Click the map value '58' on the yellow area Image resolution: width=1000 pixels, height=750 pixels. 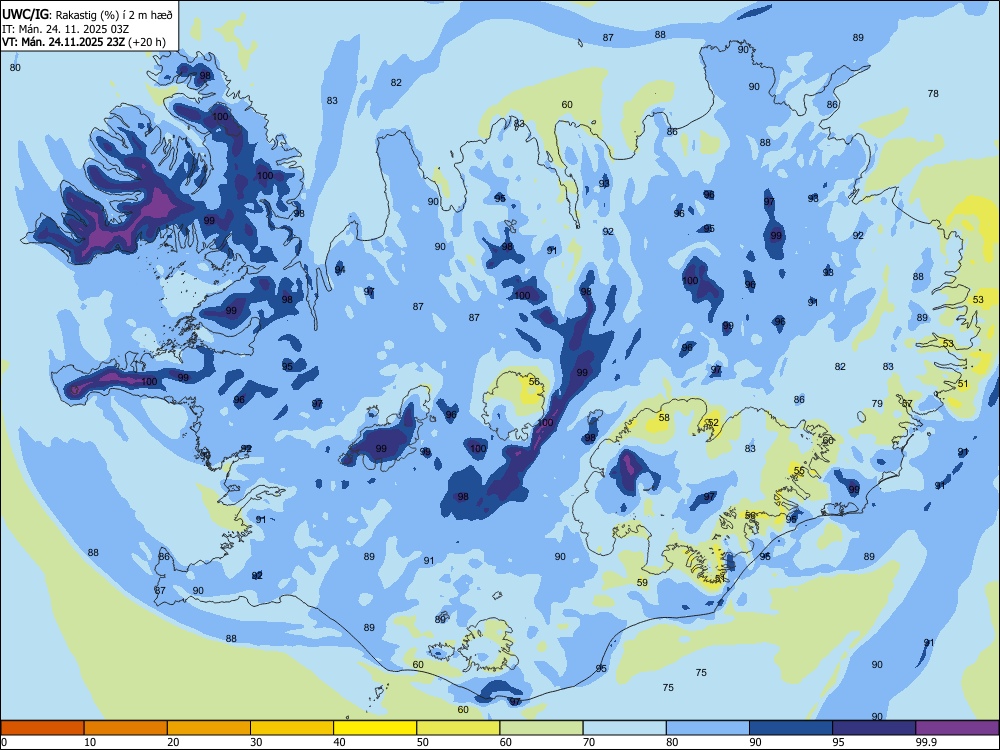click(x=665, y=418)
